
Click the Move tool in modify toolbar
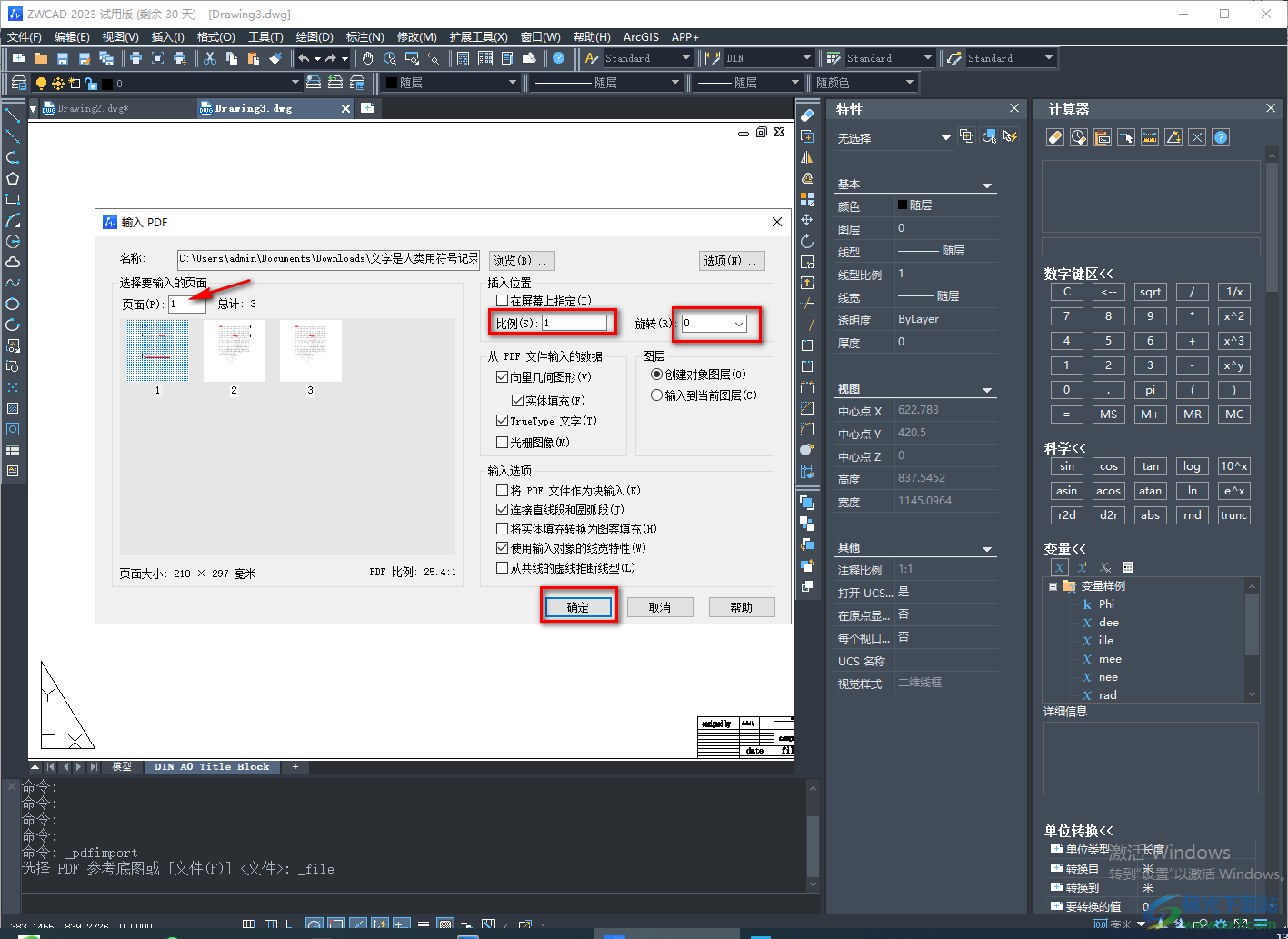807,220
